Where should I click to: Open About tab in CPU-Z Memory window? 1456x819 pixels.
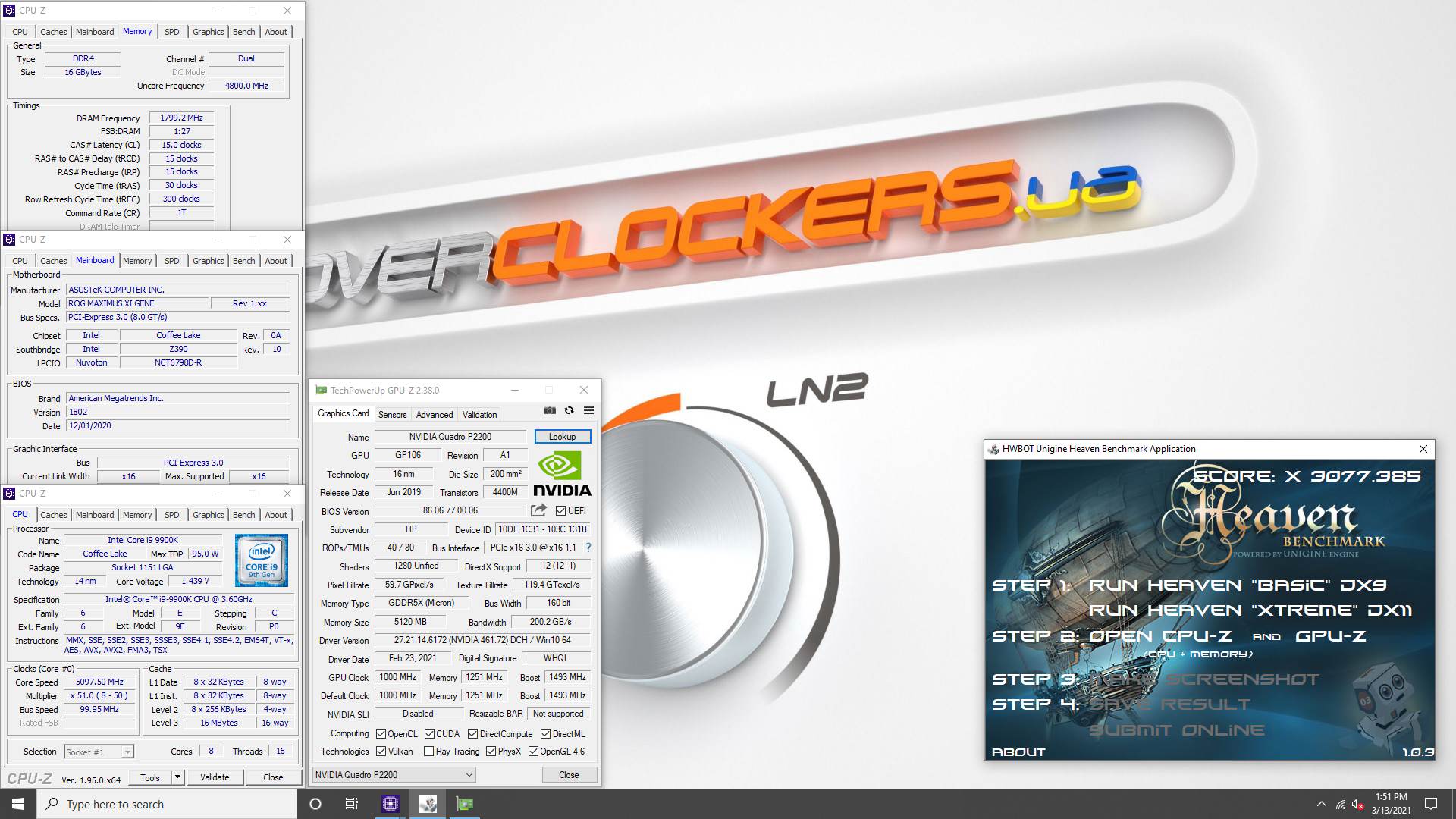click(x=276, y=32)
